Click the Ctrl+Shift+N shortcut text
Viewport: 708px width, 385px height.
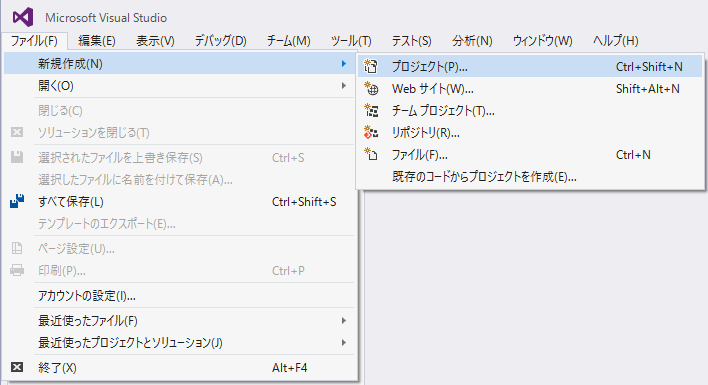tap(649, 67)
